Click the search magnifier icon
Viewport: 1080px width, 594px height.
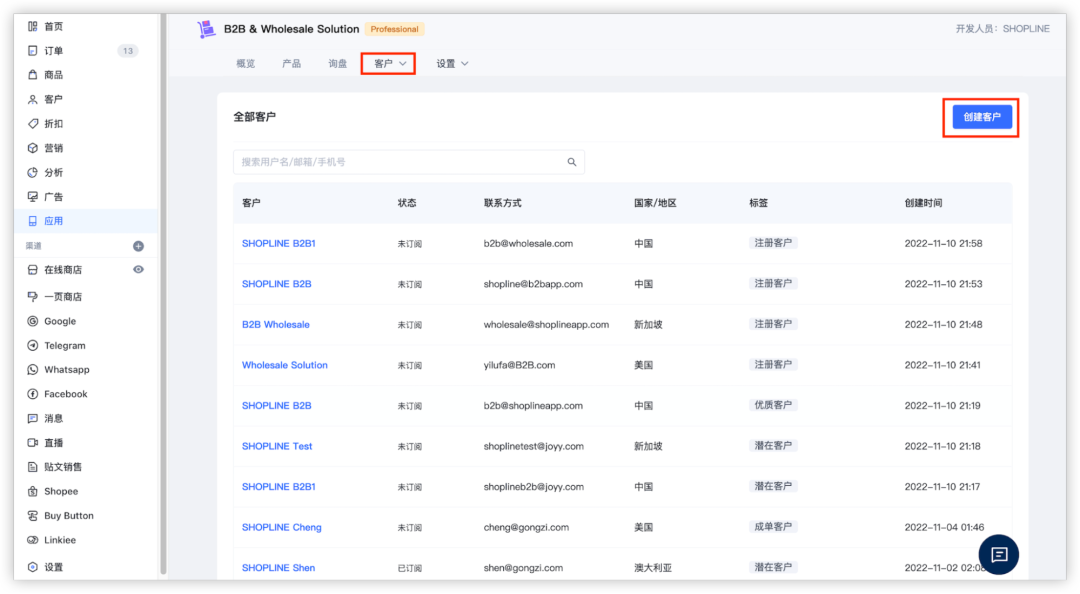(572, 162)
